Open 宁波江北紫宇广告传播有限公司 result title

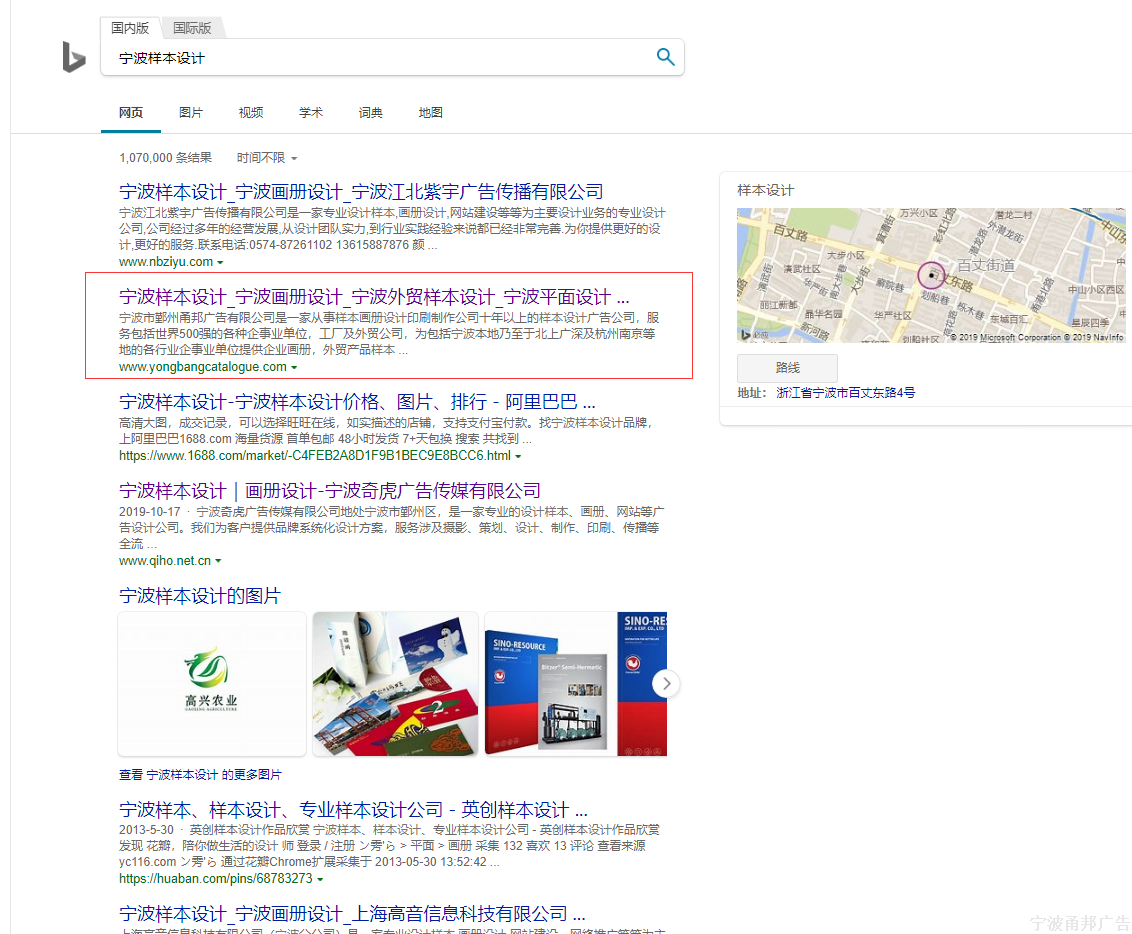coord(361,192)
